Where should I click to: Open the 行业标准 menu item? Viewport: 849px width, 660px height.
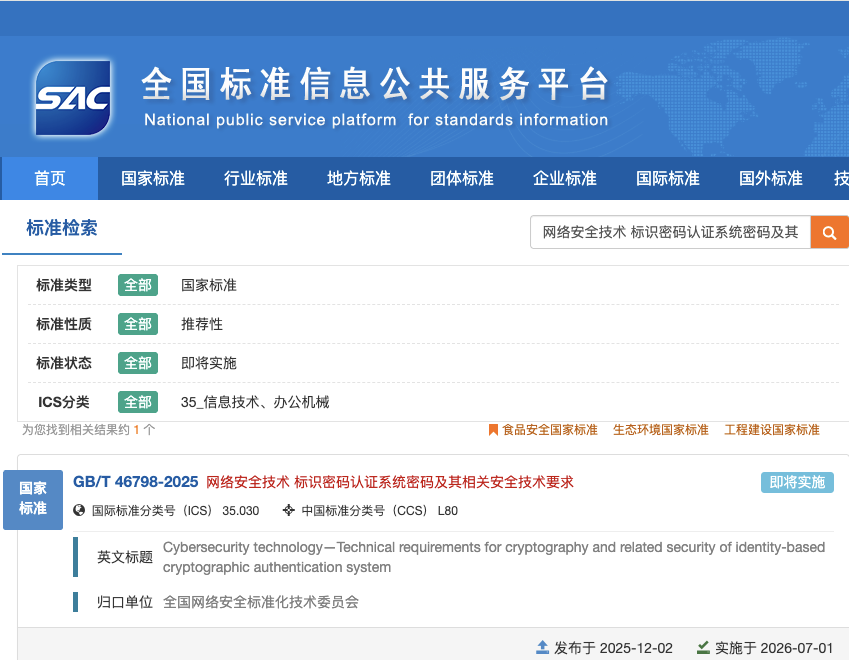[256, 179]
